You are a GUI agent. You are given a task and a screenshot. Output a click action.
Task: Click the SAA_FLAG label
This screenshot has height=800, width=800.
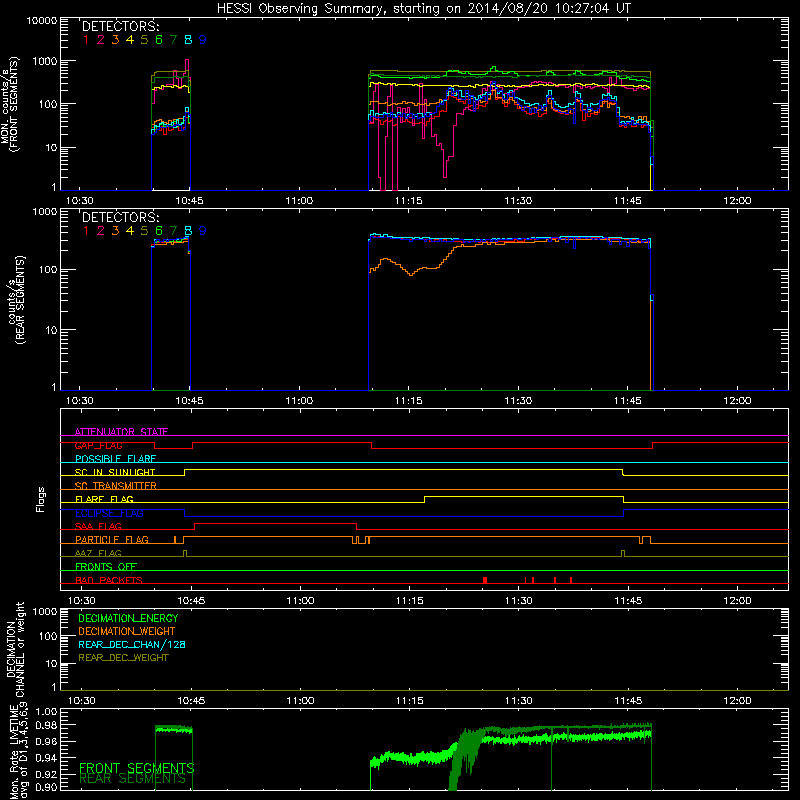click(98, 526)
